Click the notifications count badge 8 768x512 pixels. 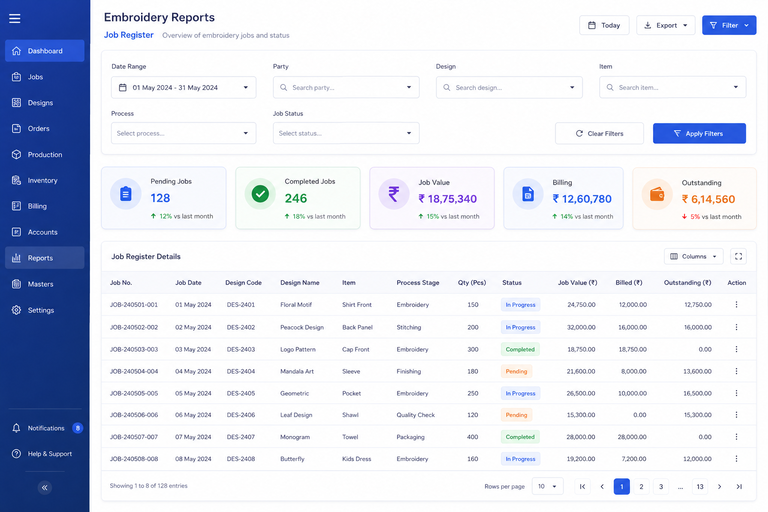[77, 428]
